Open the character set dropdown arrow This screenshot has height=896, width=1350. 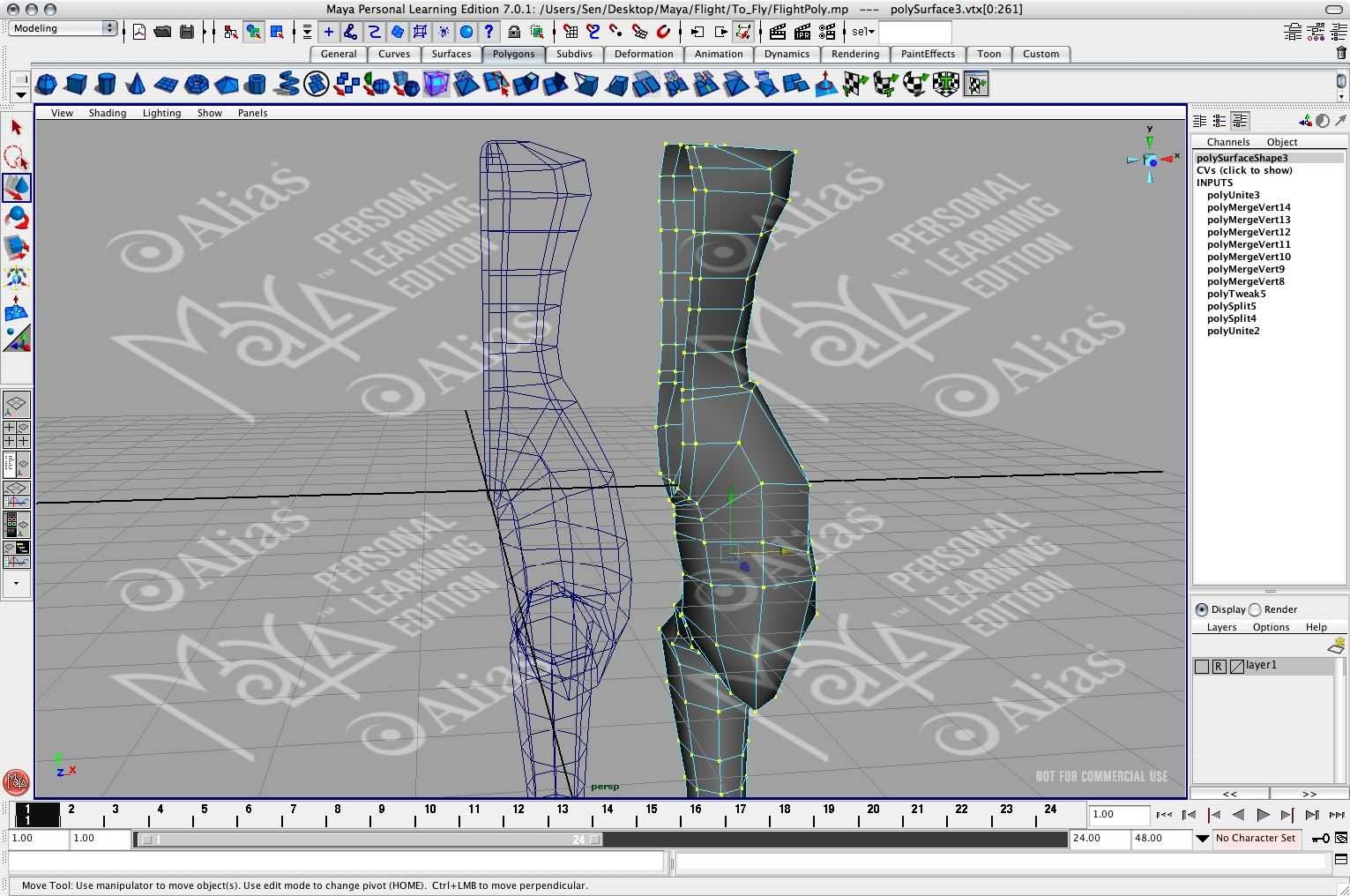click(x=1202, y=839)
